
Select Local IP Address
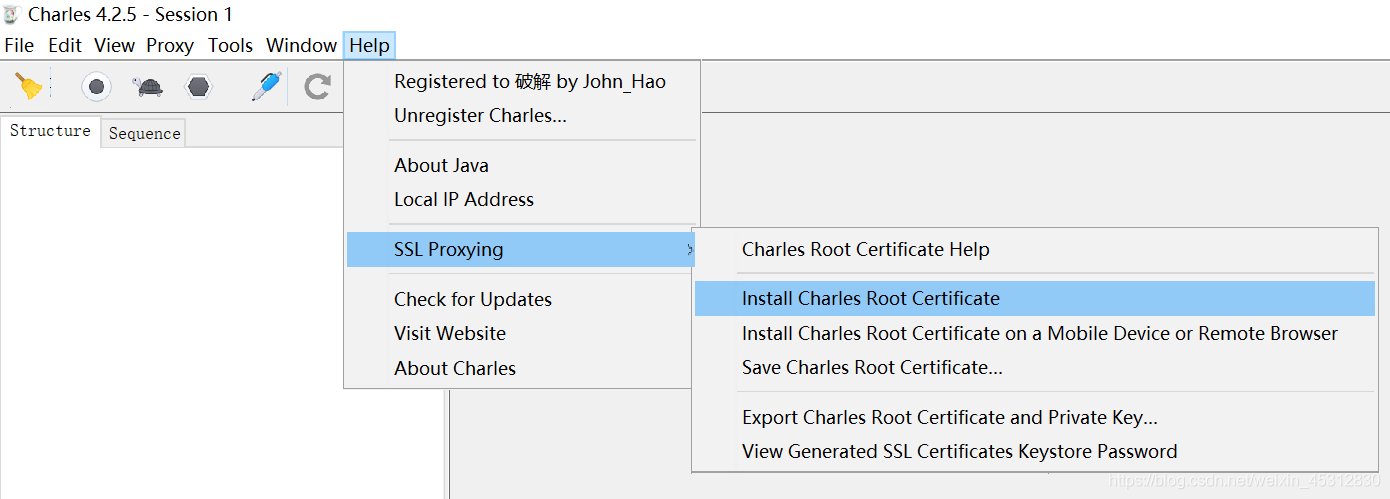click(521, 200)
